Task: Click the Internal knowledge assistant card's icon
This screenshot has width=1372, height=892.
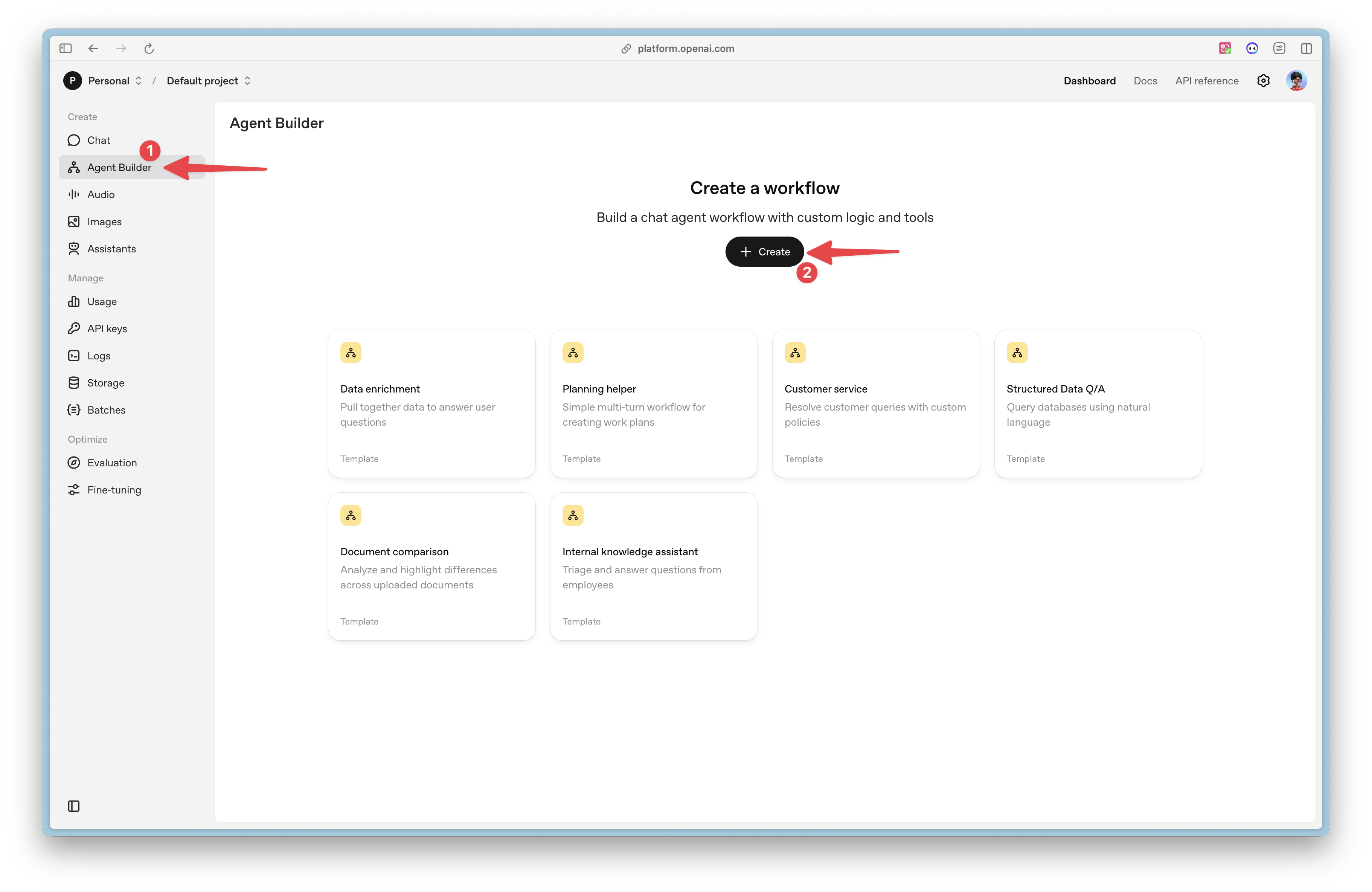Action: pyautogui.click(x=573, y=515)
